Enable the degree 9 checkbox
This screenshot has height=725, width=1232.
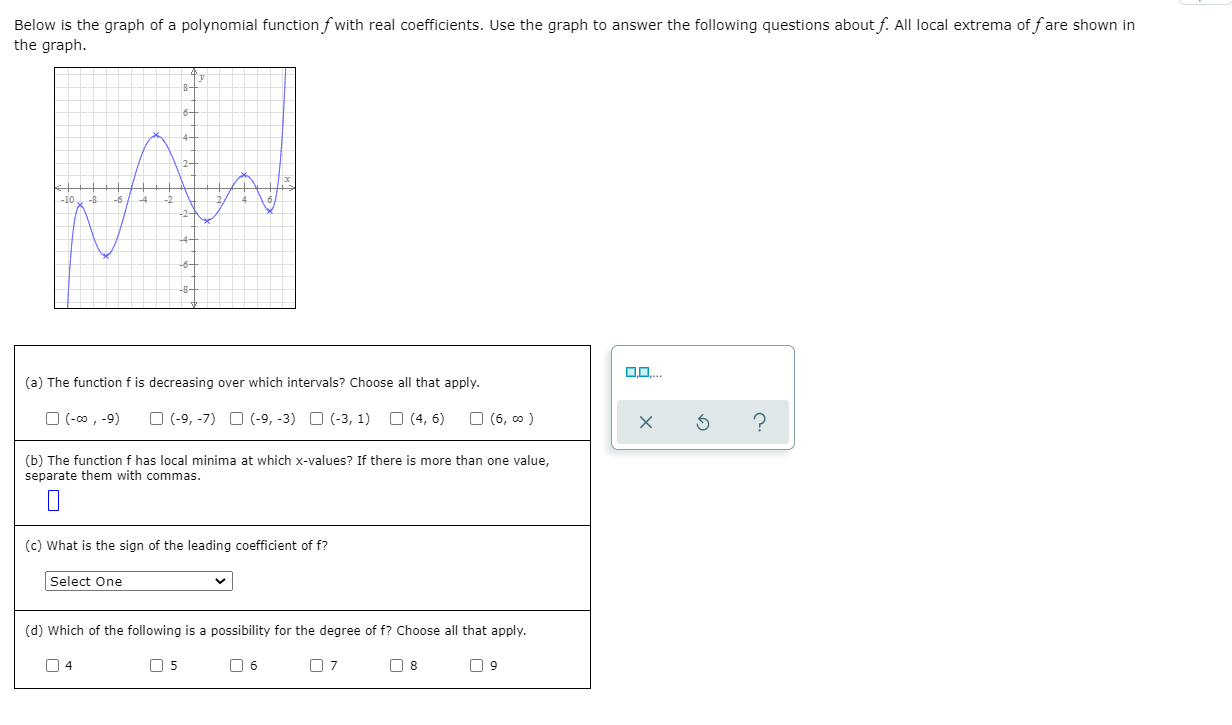click(476, 664)
